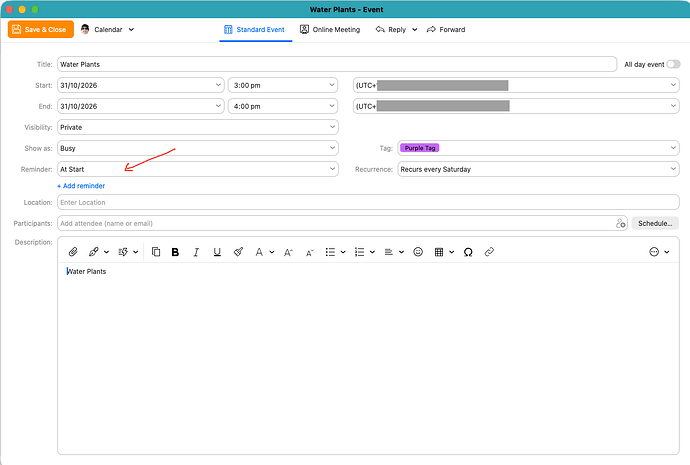Click the emoji smiley icon

tap(418, 252)
